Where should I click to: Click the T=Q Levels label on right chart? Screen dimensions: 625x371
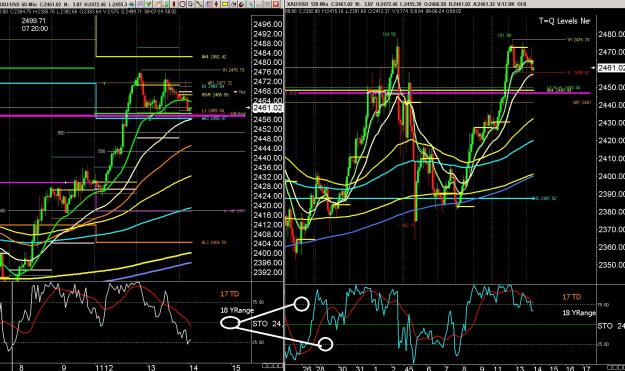[564, 21]
